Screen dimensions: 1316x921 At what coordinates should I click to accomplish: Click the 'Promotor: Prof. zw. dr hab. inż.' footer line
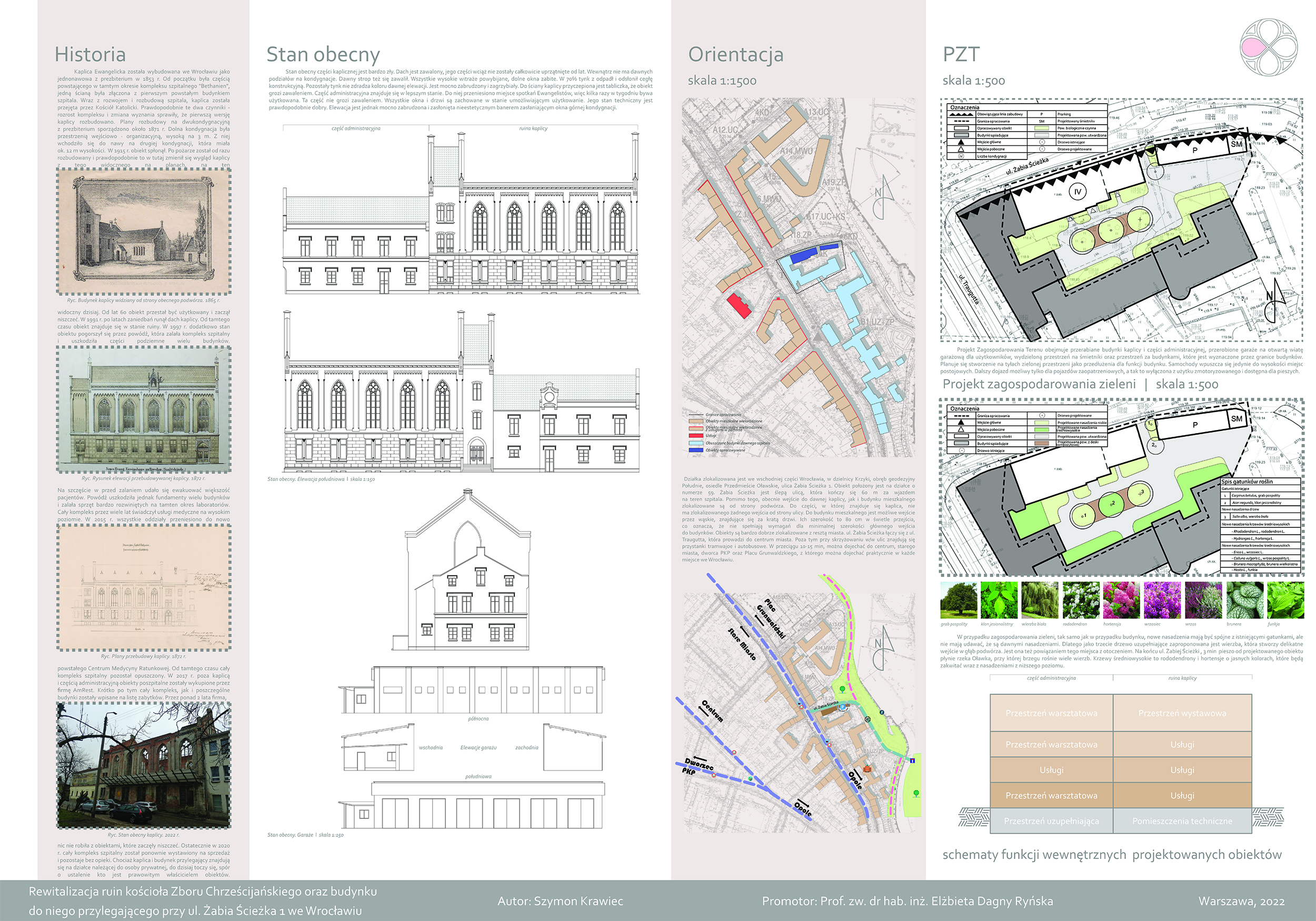[908, 901]
